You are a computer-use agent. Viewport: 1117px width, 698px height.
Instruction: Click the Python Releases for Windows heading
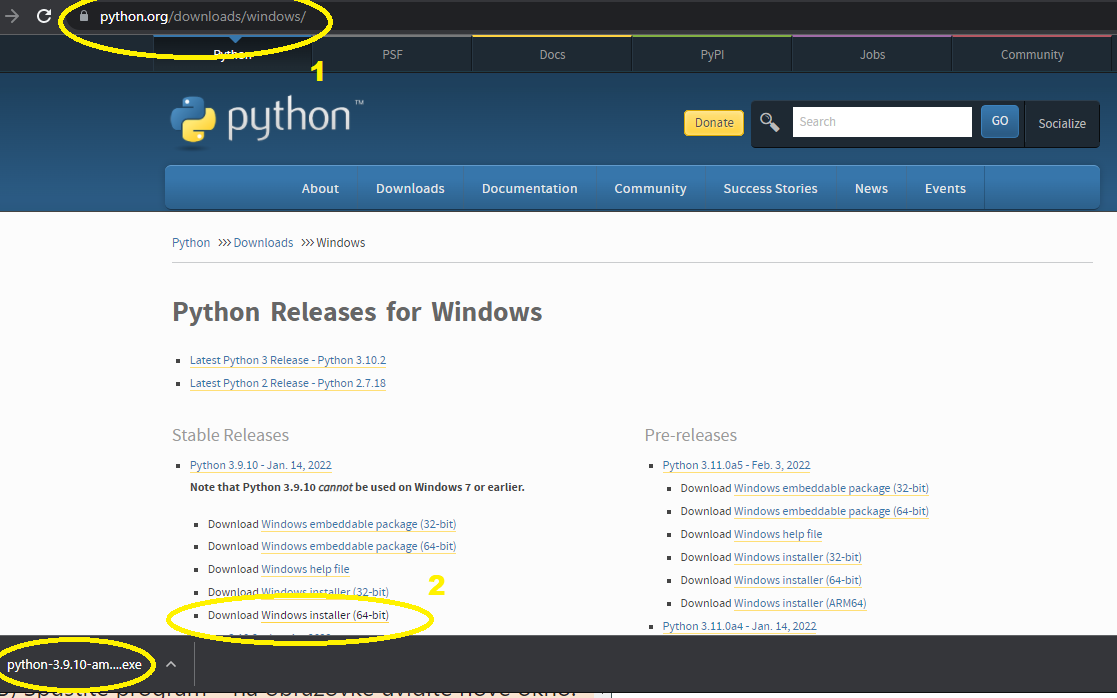[x=357, y=312]
